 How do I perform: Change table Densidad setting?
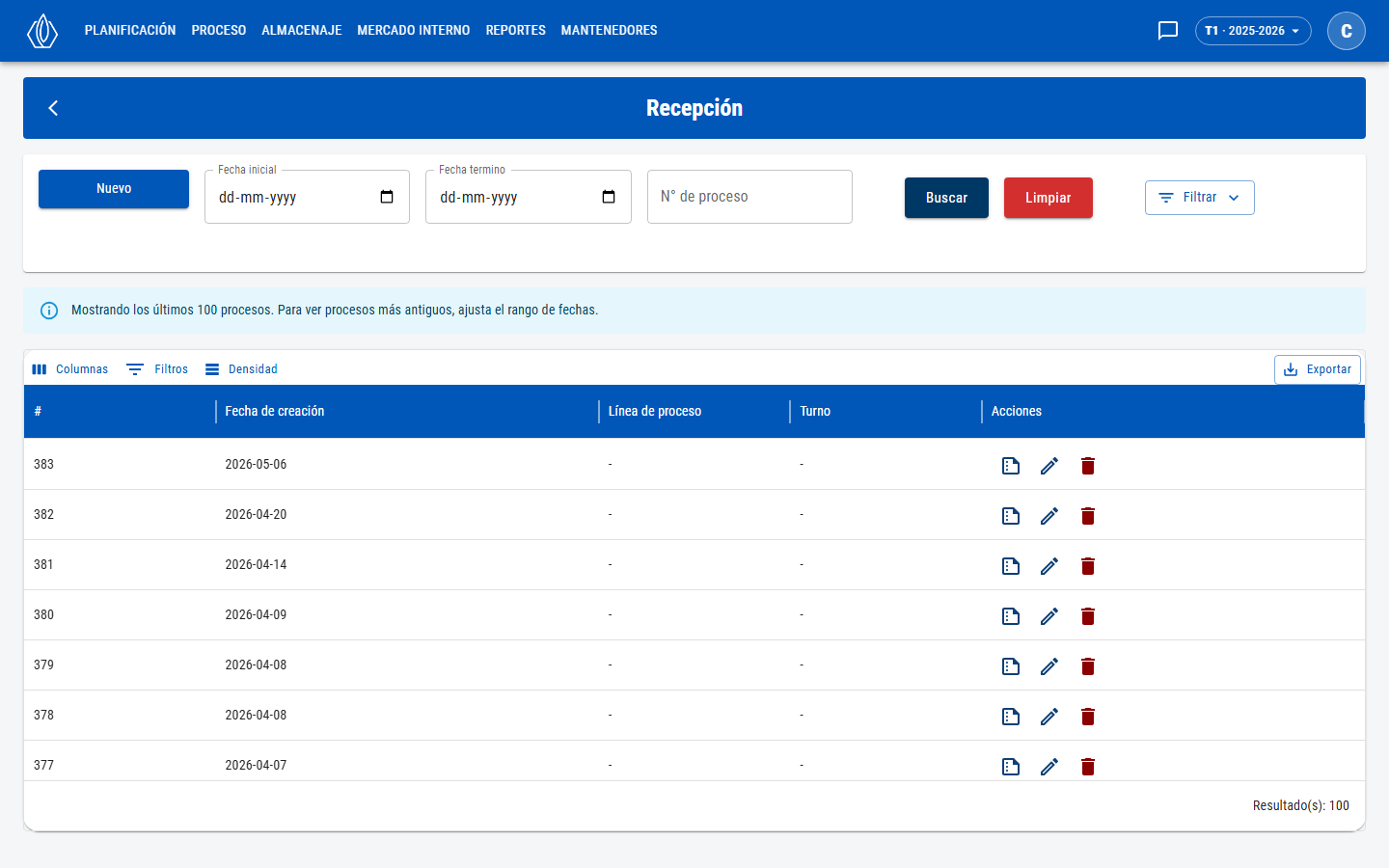click(241, 369)
